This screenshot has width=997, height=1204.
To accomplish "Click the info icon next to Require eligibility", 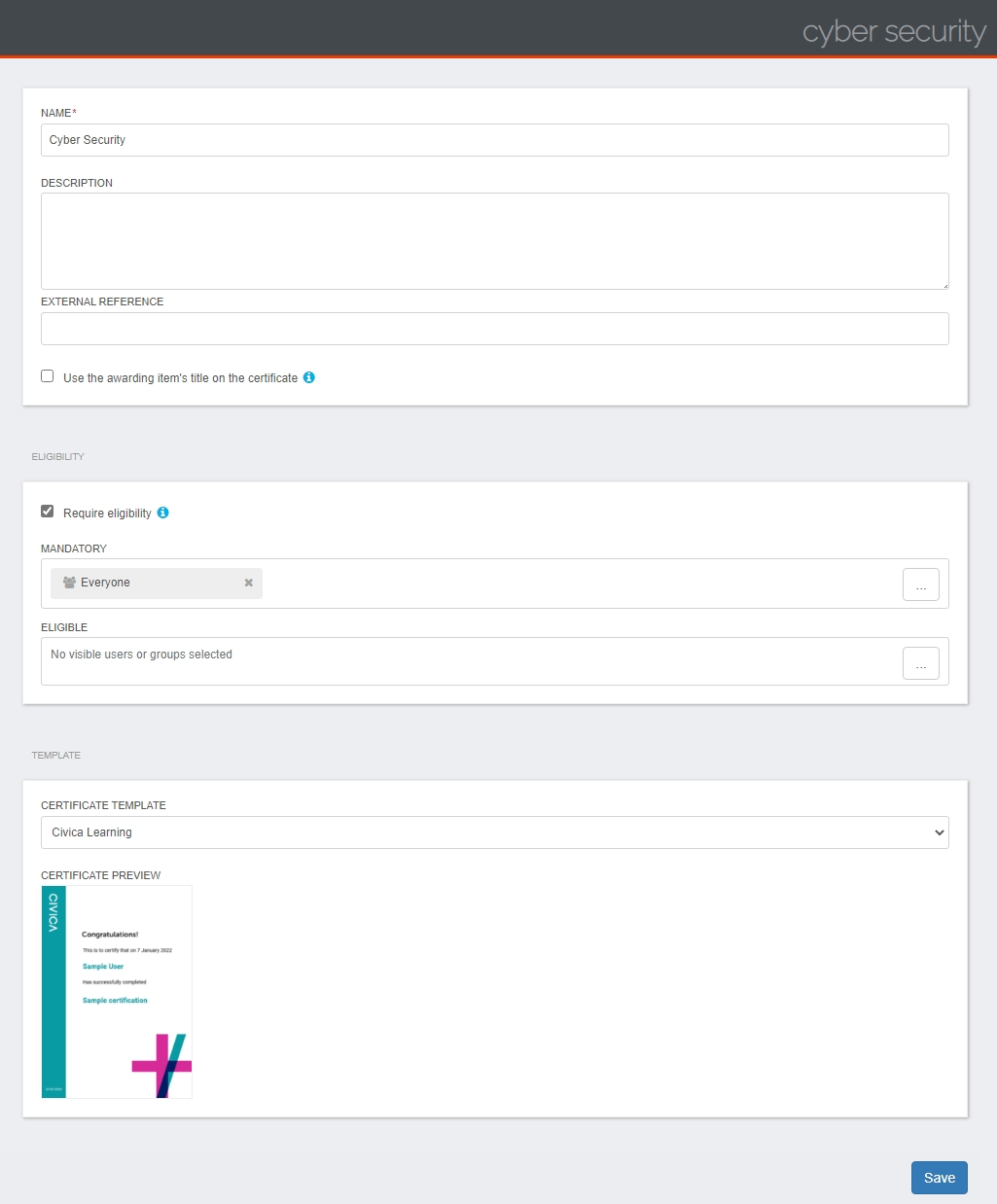I will [x=162, y=513].
